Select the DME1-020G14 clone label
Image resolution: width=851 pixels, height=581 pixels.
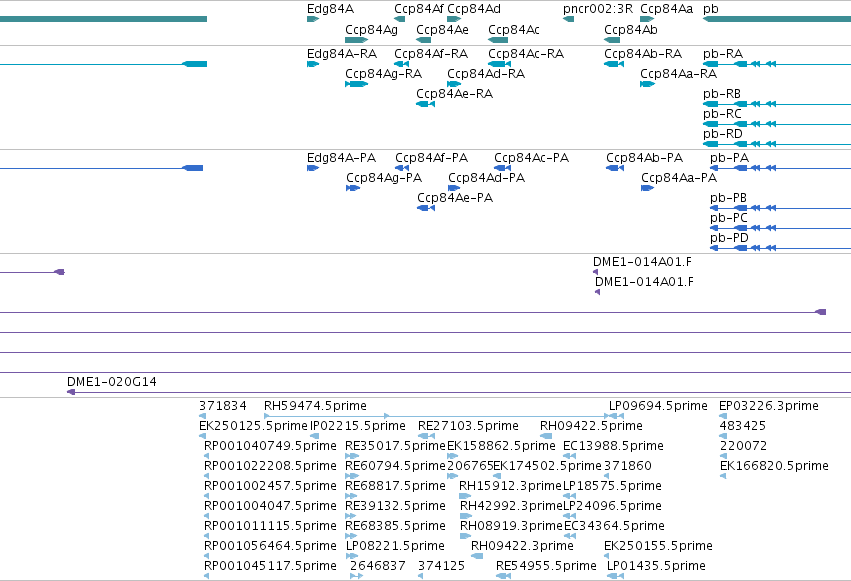112,382
